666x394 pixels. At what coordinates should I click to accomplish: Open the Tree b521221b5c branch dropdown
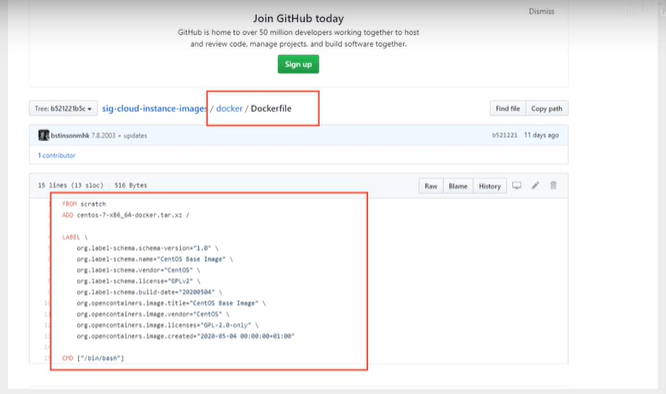(63, 109)
